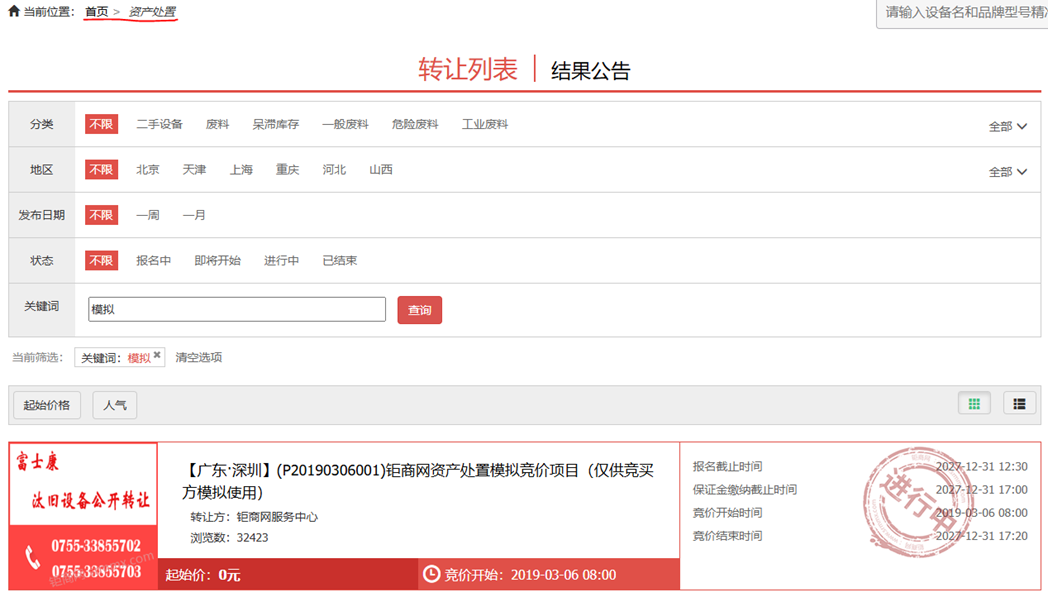Click 清空选项 to clear filters
The height and width of the screenshot is (597, 1048).
point(199,358)
